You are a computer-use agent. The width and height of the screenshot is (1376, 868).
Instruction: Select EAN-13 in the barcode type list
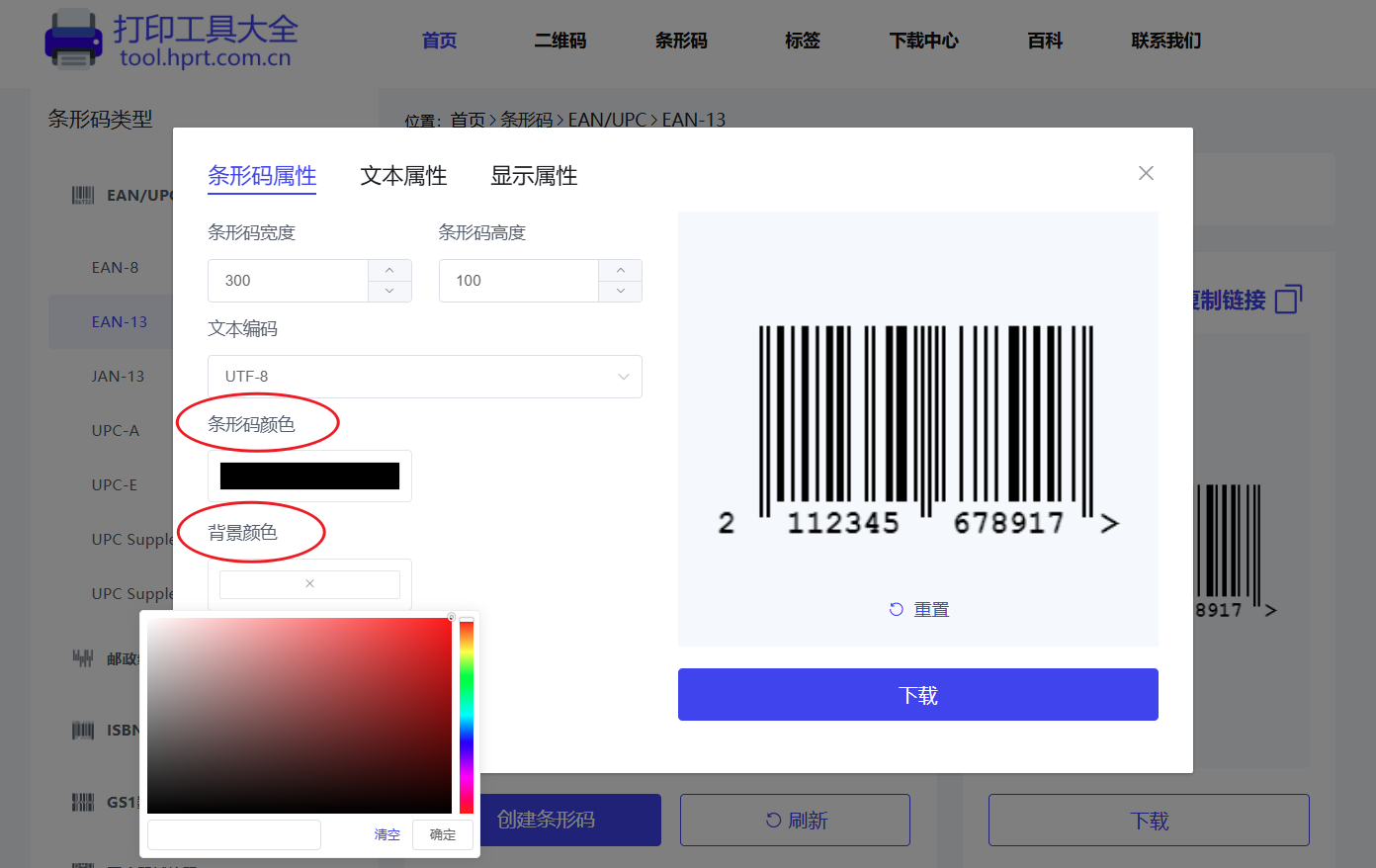(120, 321)
